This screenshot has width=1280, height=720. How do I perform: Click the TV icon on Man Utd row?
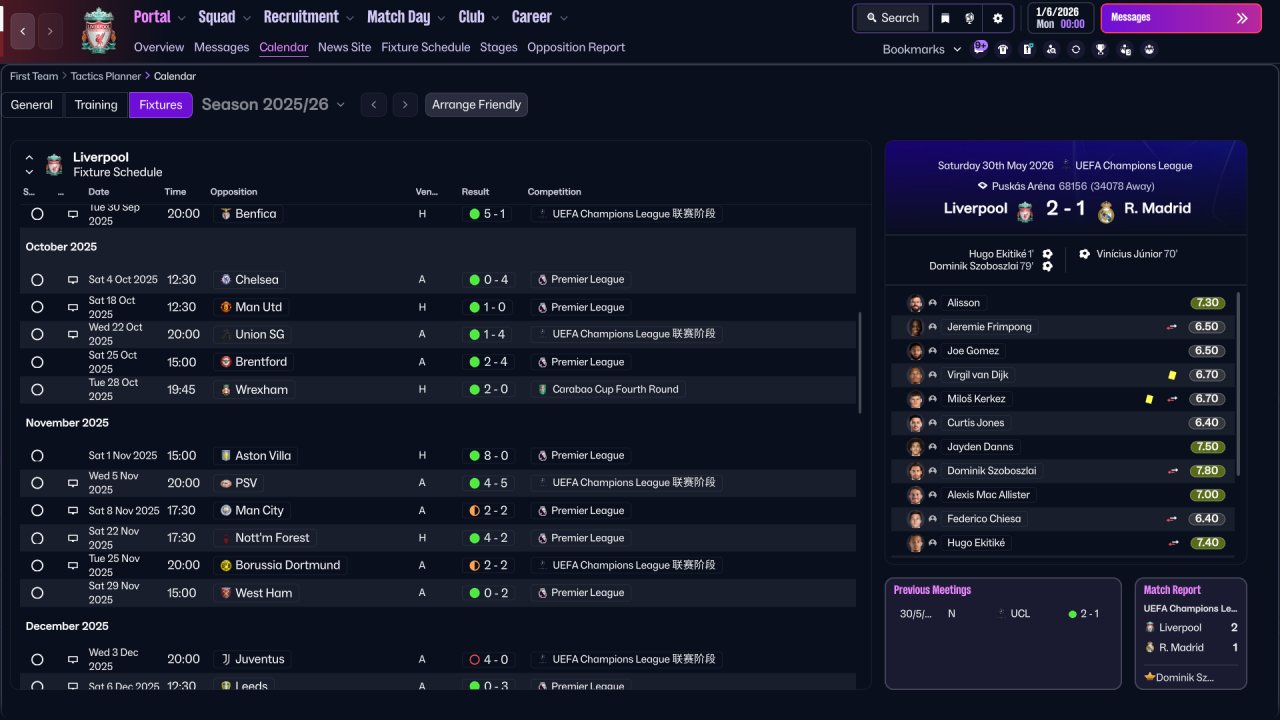[x=73, y=307]
